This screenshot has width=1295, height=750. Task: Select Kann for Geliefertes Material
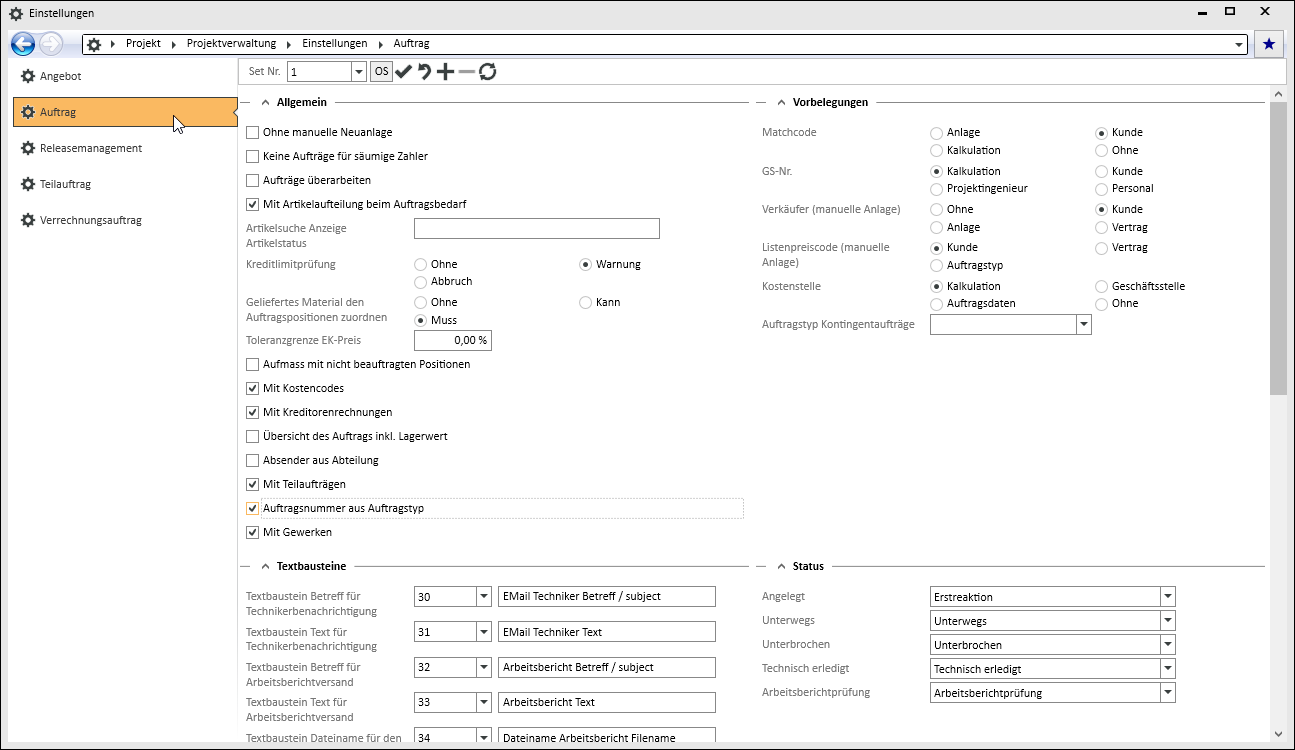click(x=586, y=302)
